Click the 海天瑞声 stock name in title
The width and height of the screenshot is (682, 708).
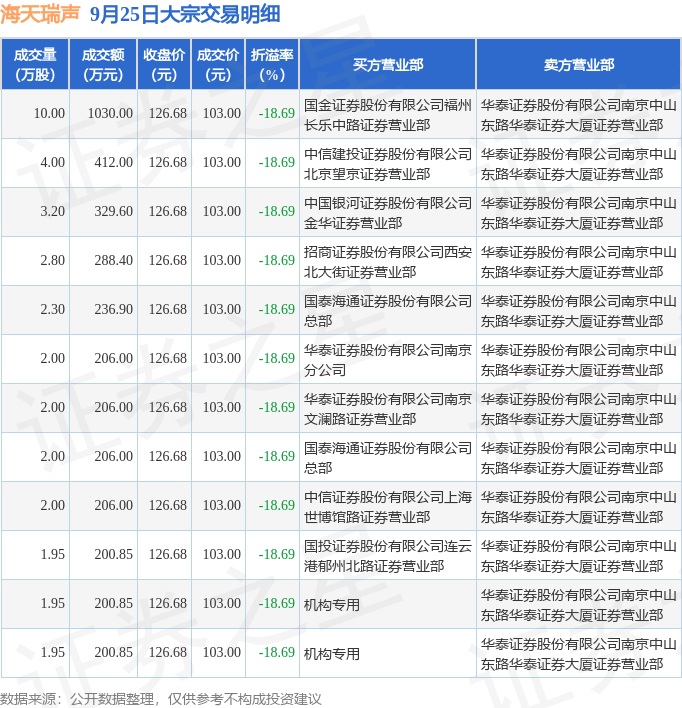click(x=40, y=14)
